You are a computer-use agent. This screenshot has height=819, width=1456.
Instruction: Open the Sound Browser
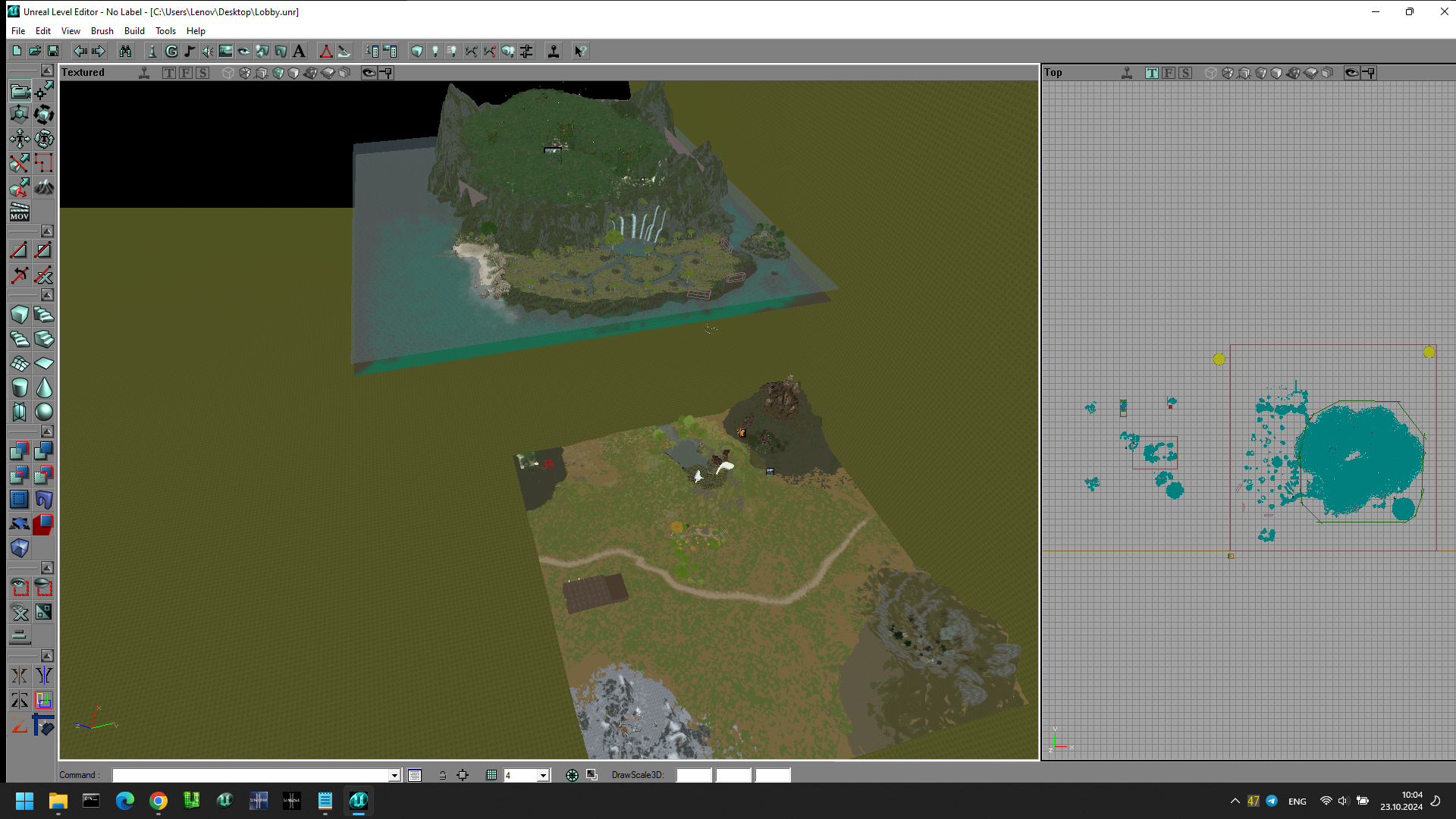(x=208, y=52)
